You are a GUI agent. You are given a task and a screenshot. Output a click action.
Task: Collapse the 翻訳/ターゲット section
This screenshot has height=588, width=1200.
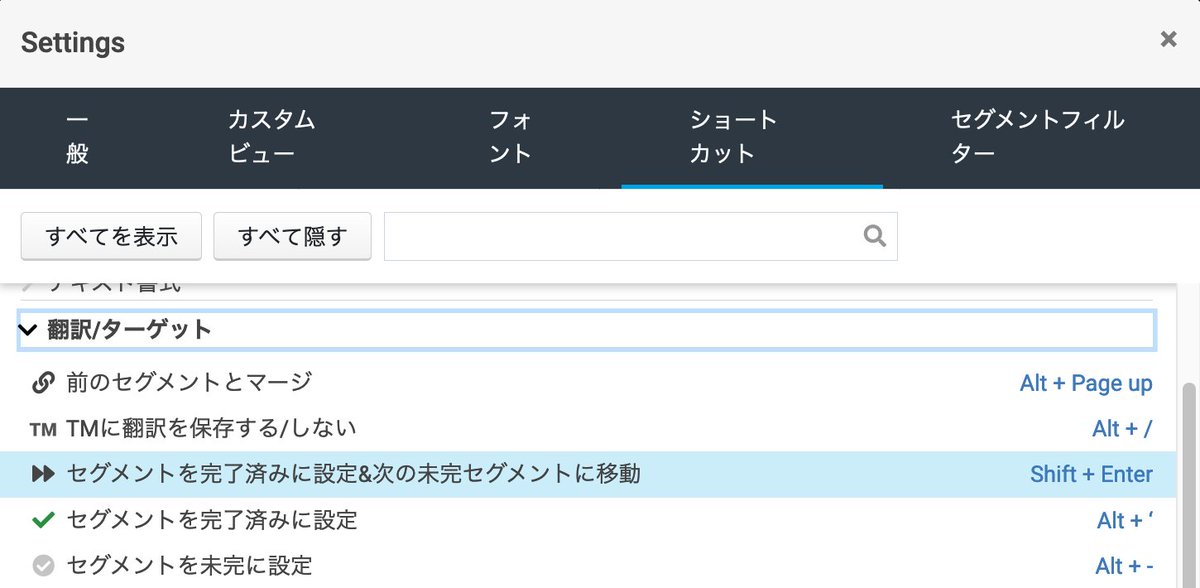(x=26, y=330)
